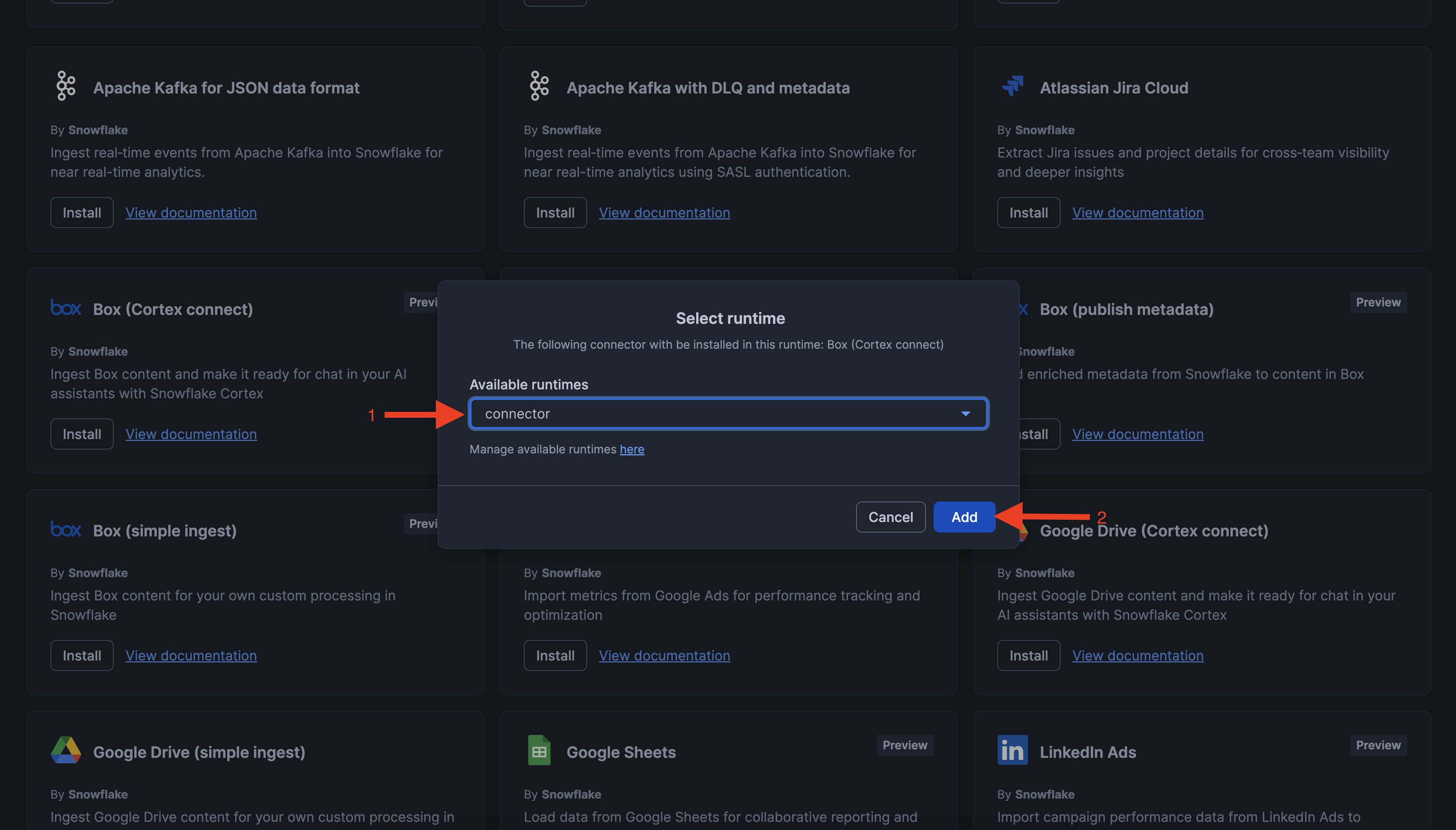Cancel the Select runtime dialog
This screenshot has width=1456, height=830.
click(x=890, y=517)
